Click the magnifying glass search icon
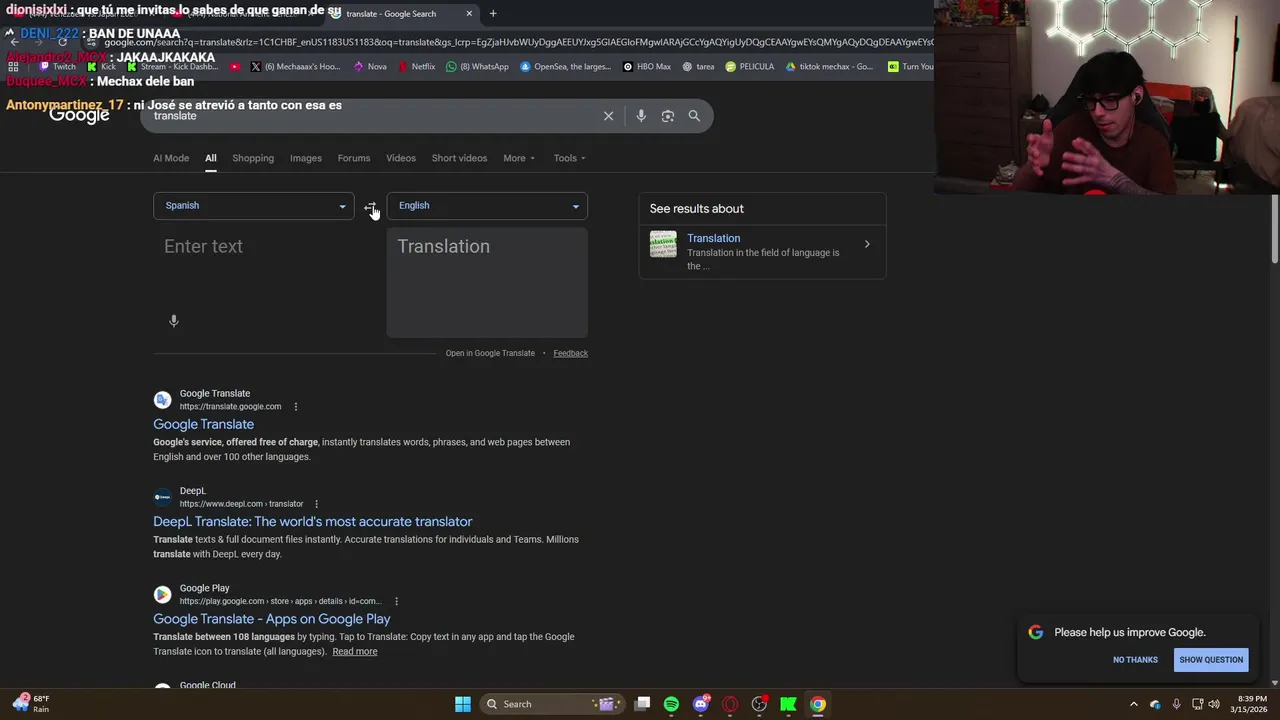Screen dimensions: 1280x720 [x=694, y=116]
